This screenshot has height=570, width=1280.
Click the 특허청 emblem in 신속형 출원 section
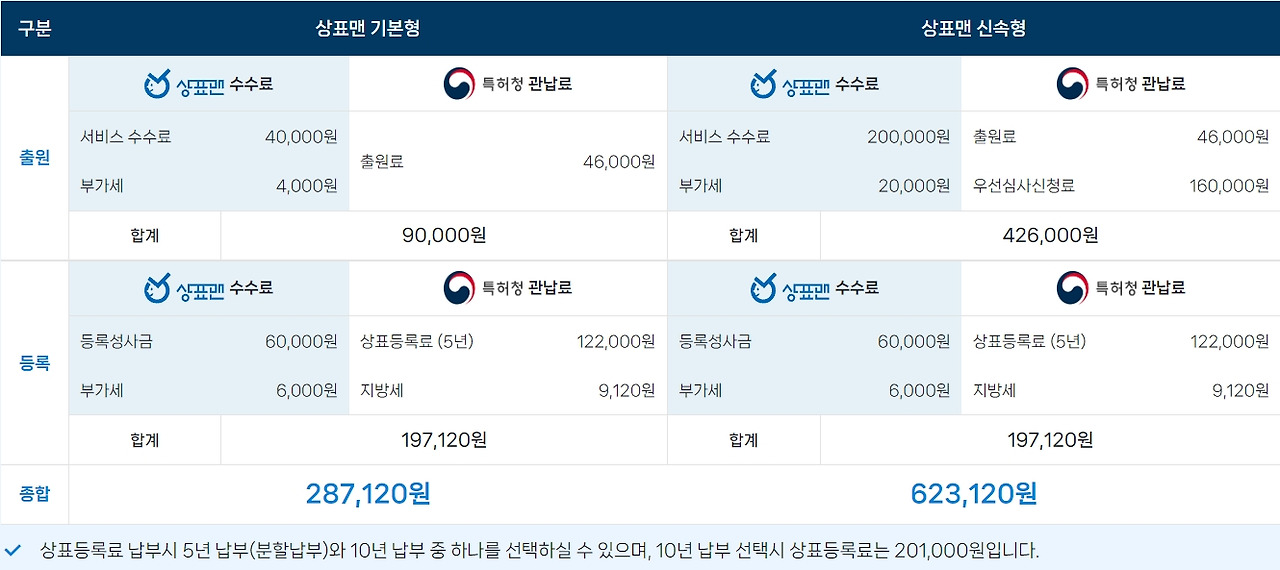(1072, 84)
